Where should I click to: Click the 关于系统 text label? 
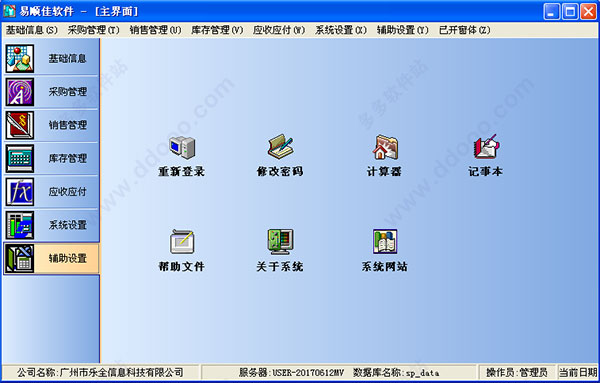pyautogui.click(x=280, y=267)
